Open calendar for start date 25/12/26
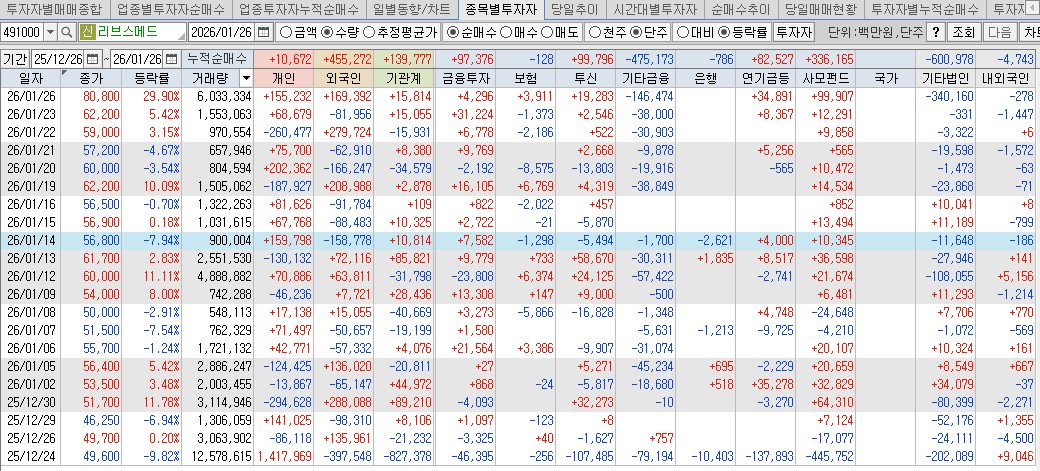 click(x=93, y=58)
